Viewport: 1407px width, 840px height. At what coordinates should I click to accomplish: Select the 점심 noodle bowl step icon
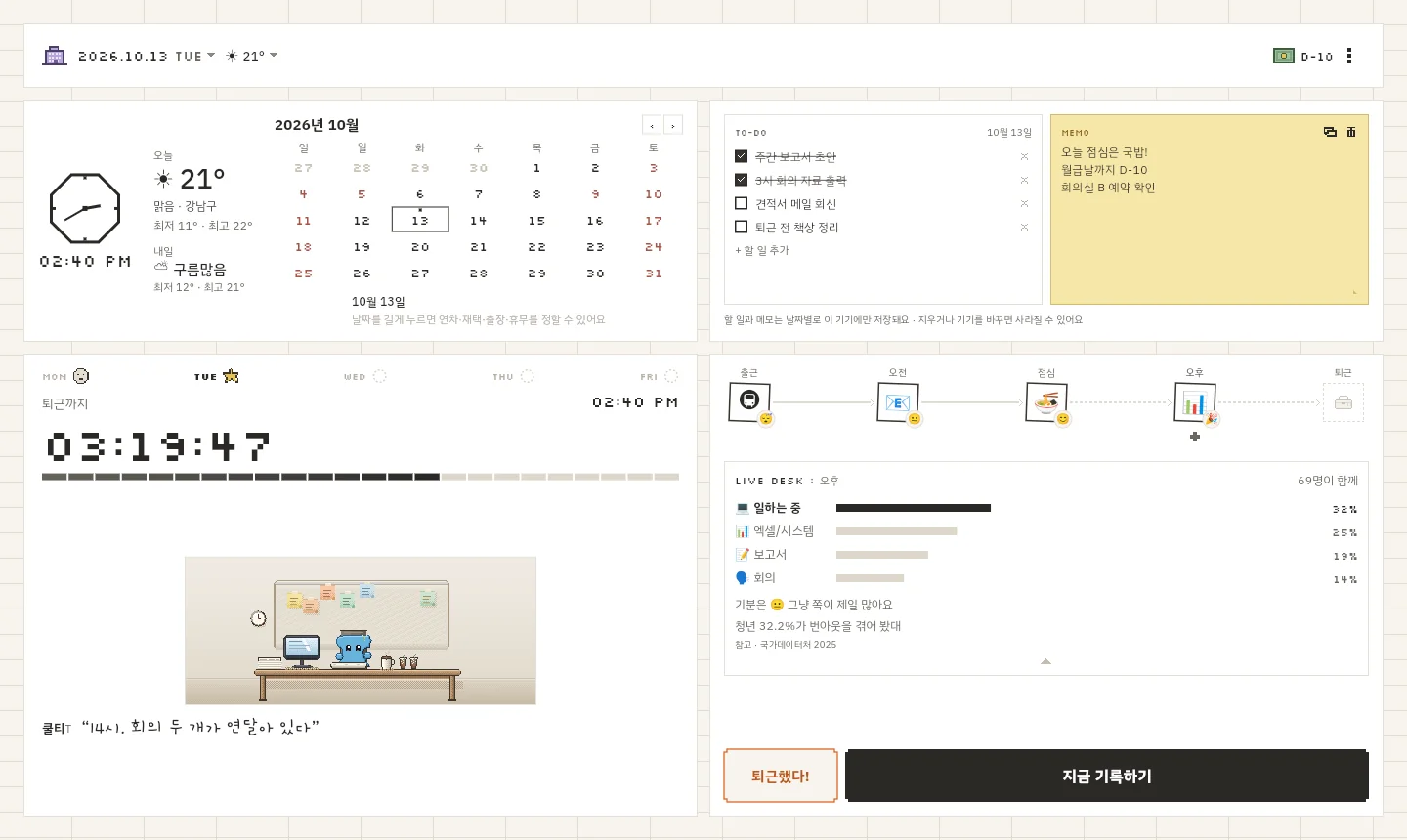click(1046, 401)
